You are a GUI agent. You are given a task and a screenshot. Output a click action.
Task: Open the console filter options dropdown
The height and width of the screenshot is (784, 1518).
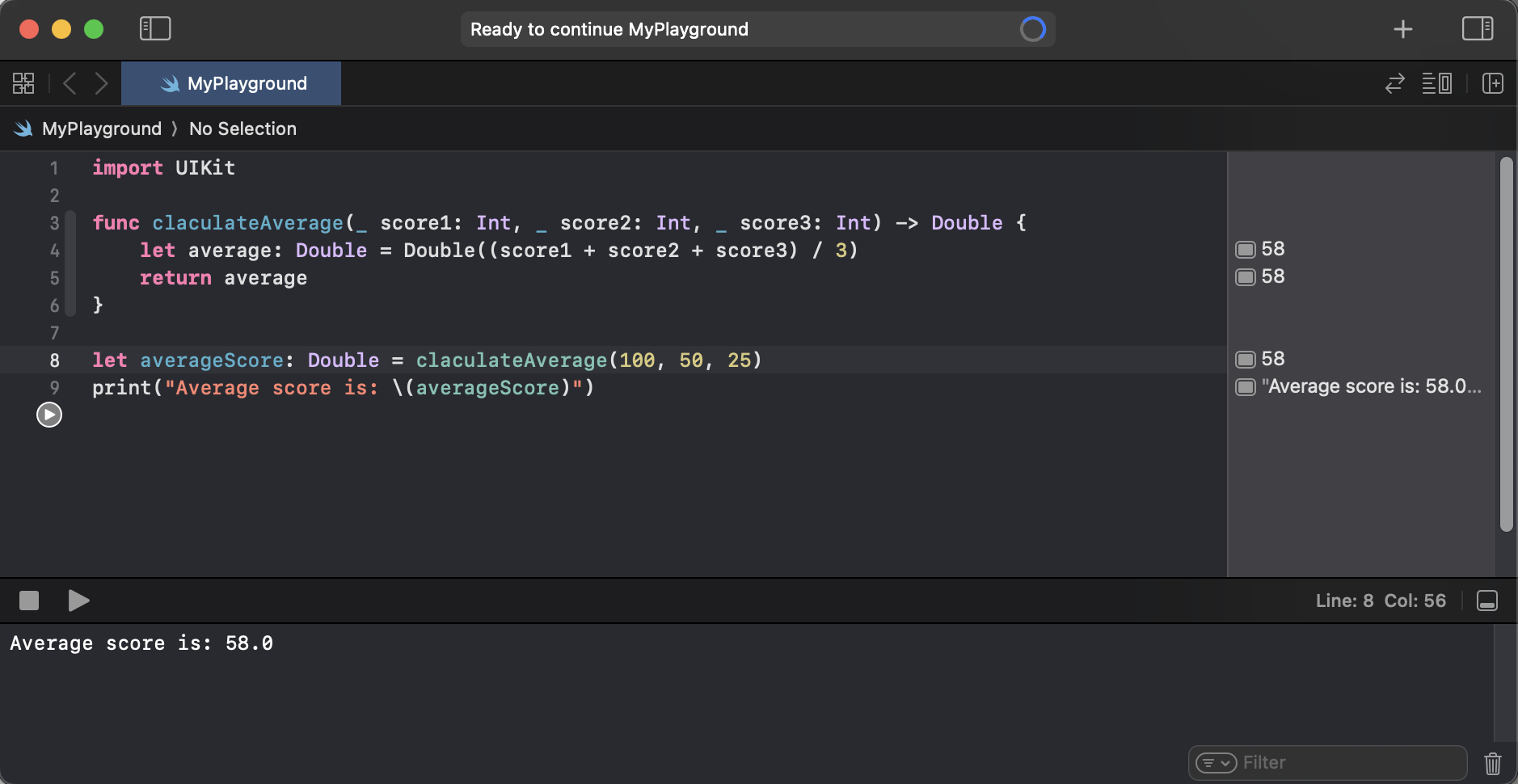1217,763
